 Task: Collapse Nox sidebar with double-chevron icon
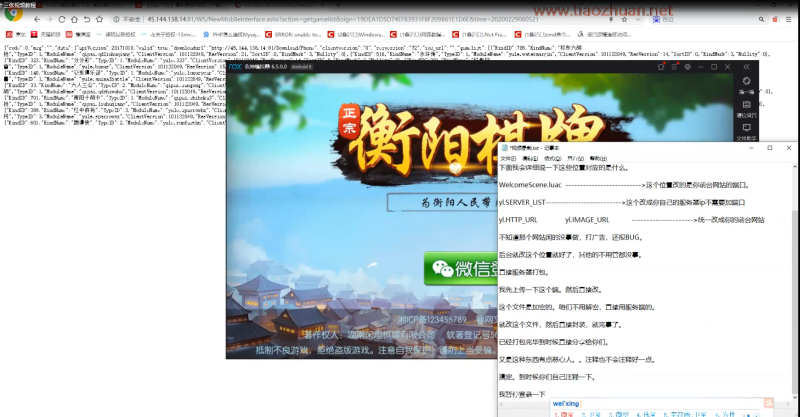746,67
